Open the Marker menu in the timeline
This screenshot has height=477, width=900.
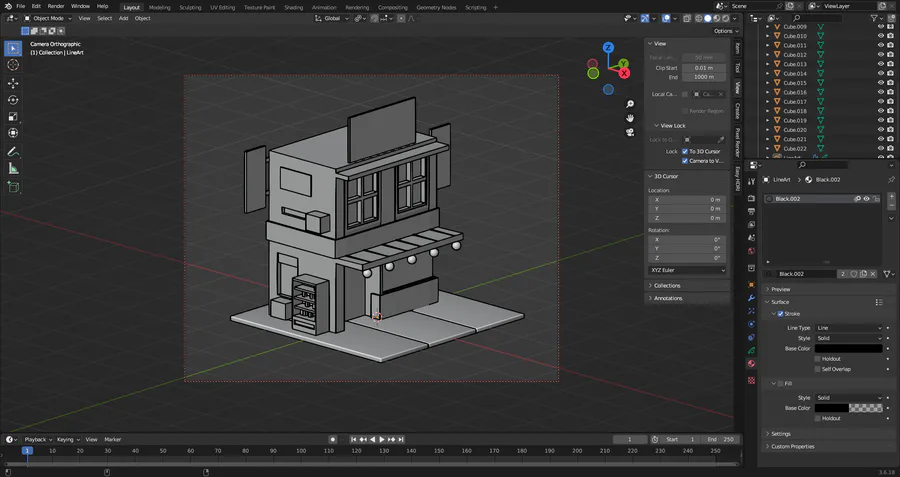(113, 439)
